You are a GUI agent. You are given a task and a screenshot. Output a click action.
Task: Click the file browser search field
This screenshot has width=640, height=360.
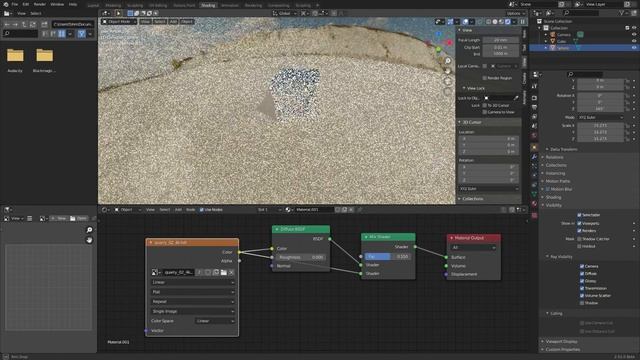point(20,33)
